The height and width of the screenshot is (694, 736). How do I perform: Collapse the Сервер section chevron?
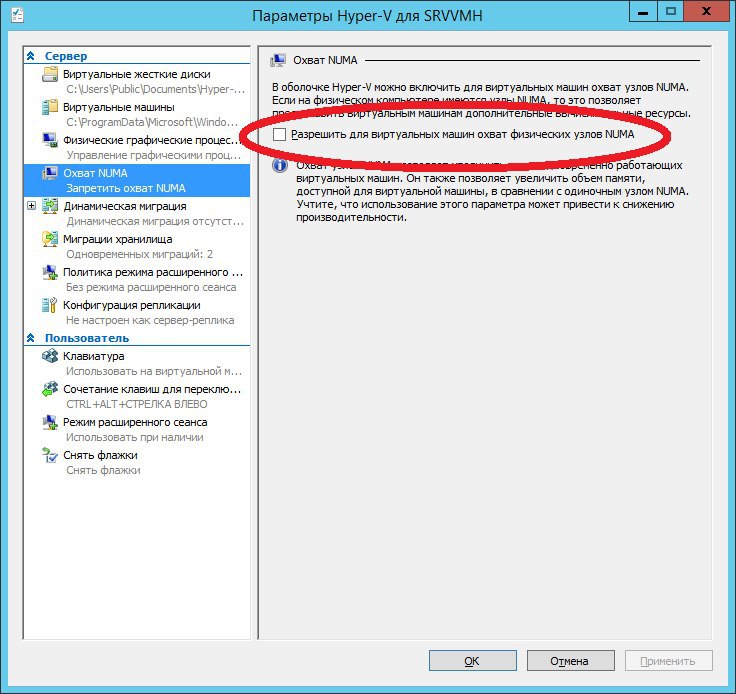point(31,56)
